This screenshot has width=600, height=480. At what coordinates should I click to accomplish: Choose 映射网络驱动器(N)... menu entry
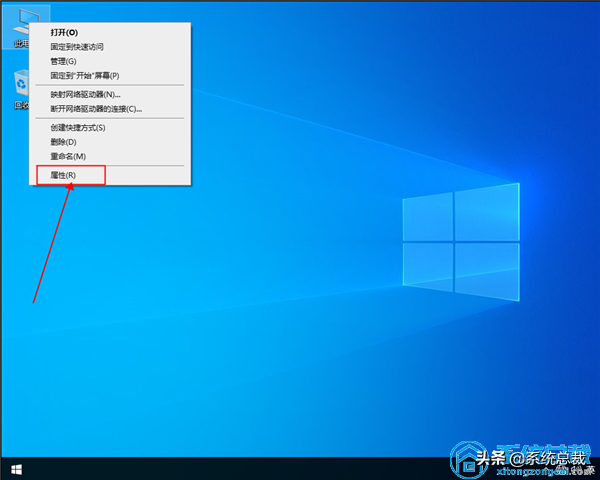110,95
